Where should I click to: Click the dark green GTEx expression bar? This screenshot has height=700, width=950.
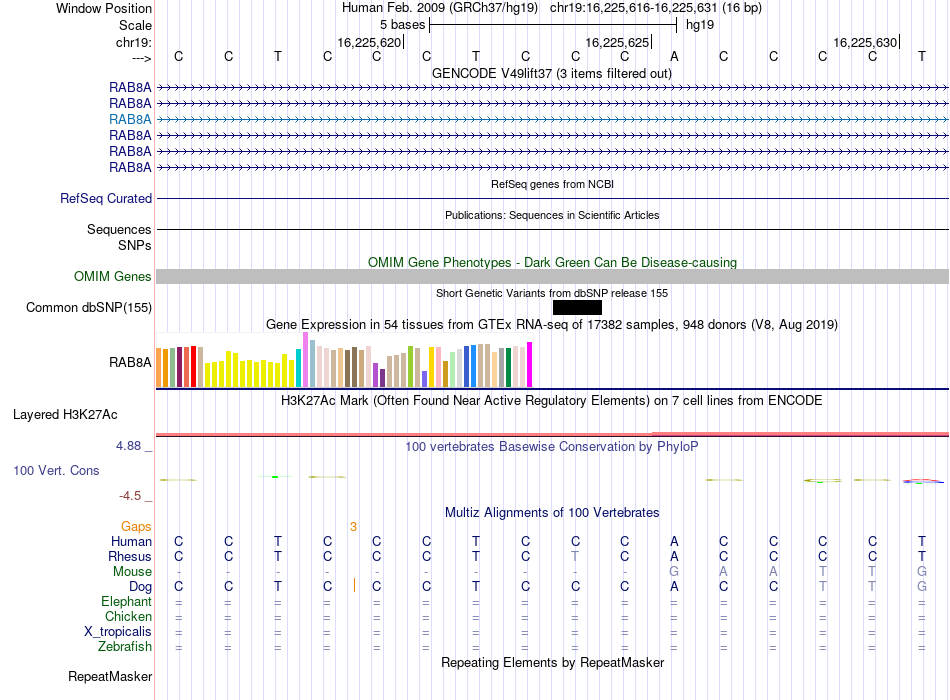[508, 367]
